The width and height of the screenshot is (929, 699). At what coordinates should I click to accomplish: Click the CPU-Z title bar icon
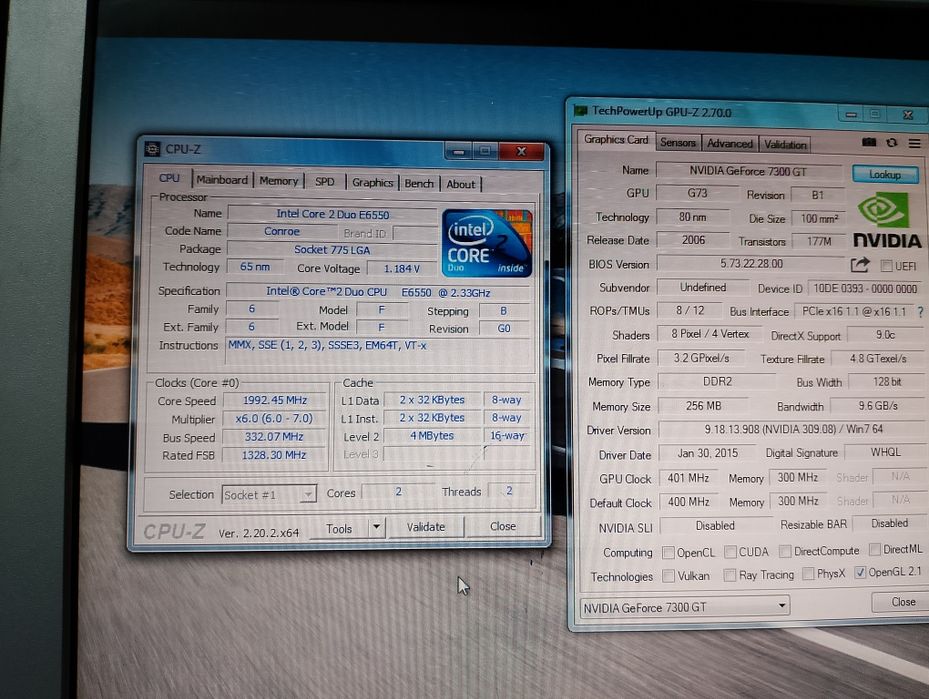[x=153, y=149]
